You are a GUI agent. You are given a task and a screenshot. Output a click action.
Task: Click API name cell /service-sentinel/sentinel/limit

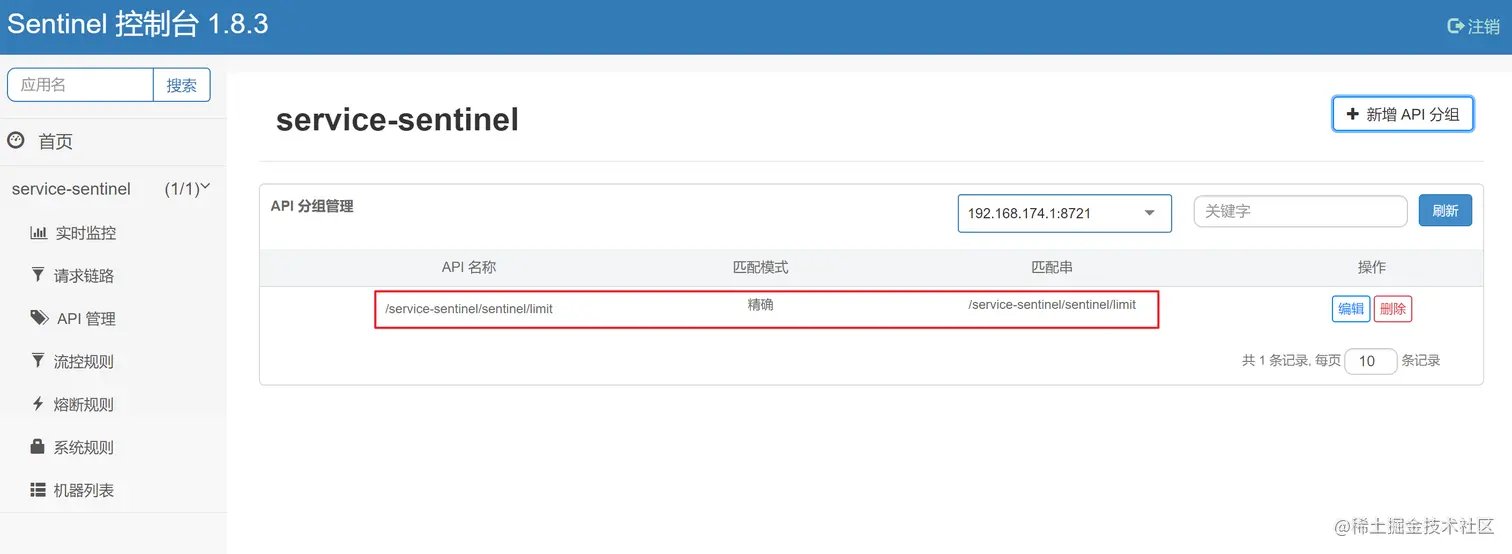[469, 309]
